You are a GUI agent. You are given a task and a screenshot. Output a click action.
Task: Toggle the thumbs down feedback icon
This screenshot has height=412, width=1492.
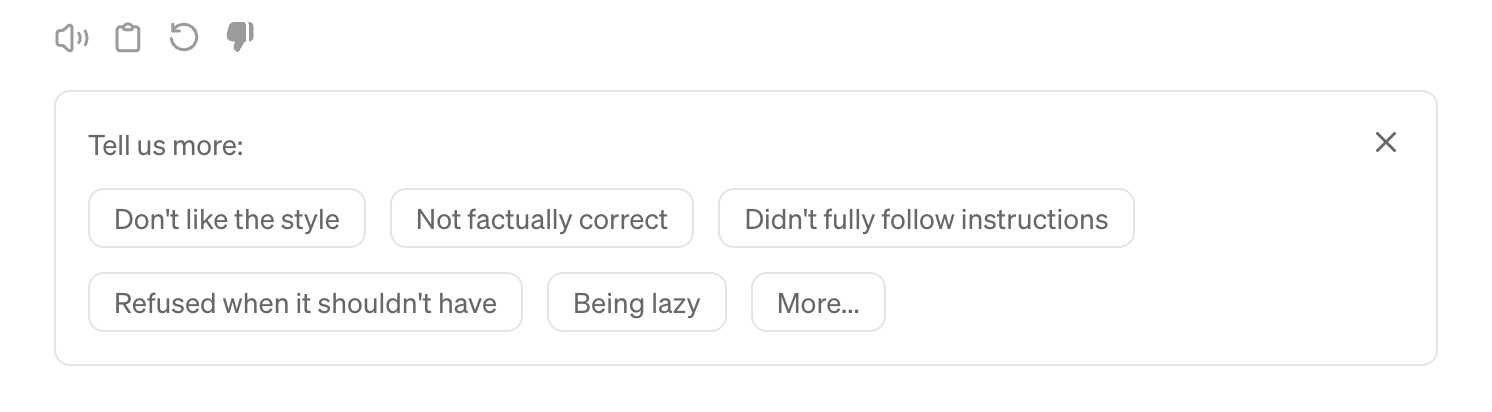240,39
